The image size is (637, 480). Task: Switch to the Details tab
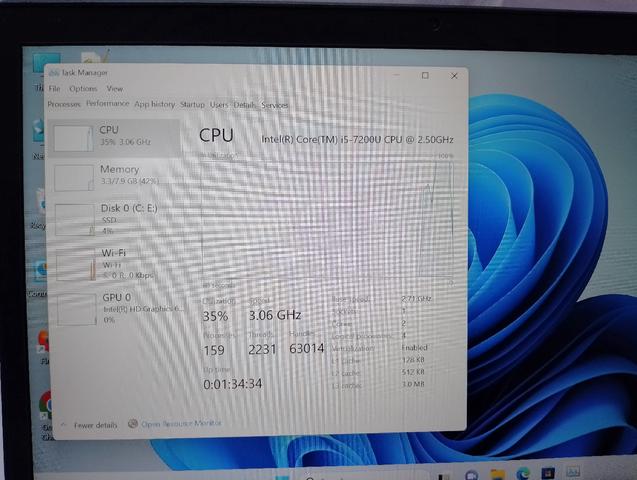coord(245,105)
